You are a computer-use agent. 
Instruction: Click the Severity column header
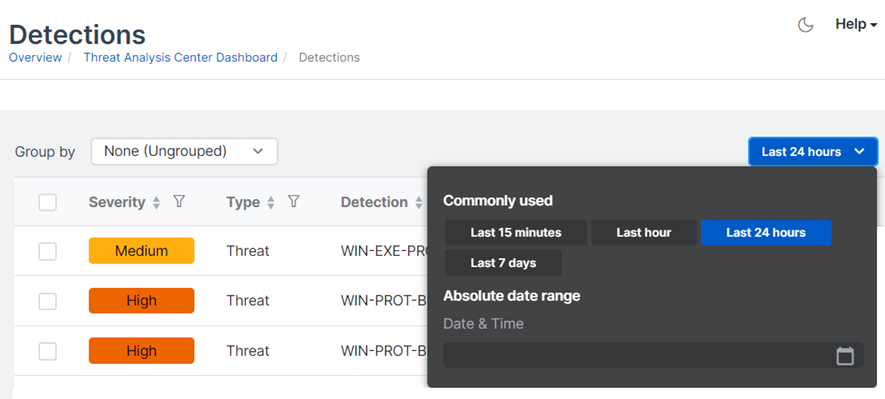117,202
